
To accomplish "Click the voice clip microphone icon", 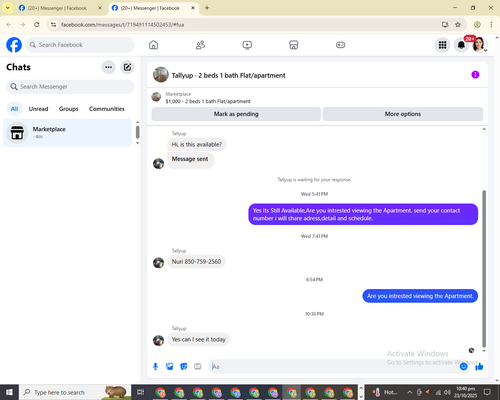I will click(x=155, y=367).
